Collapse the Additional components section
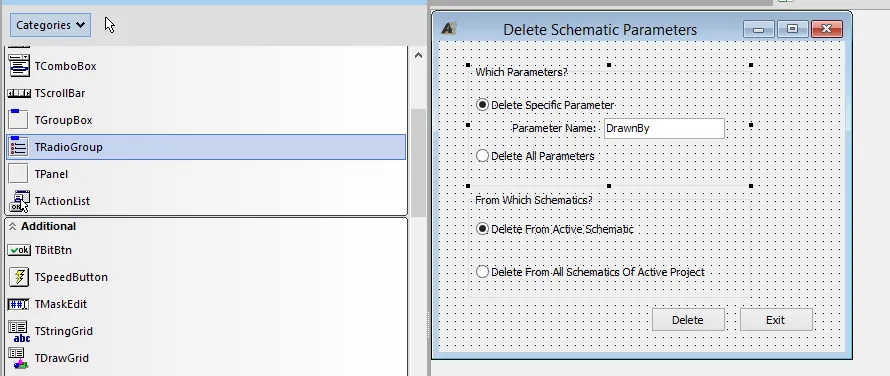Viewport: 890px width, 376px height. (x=12, y=226)
